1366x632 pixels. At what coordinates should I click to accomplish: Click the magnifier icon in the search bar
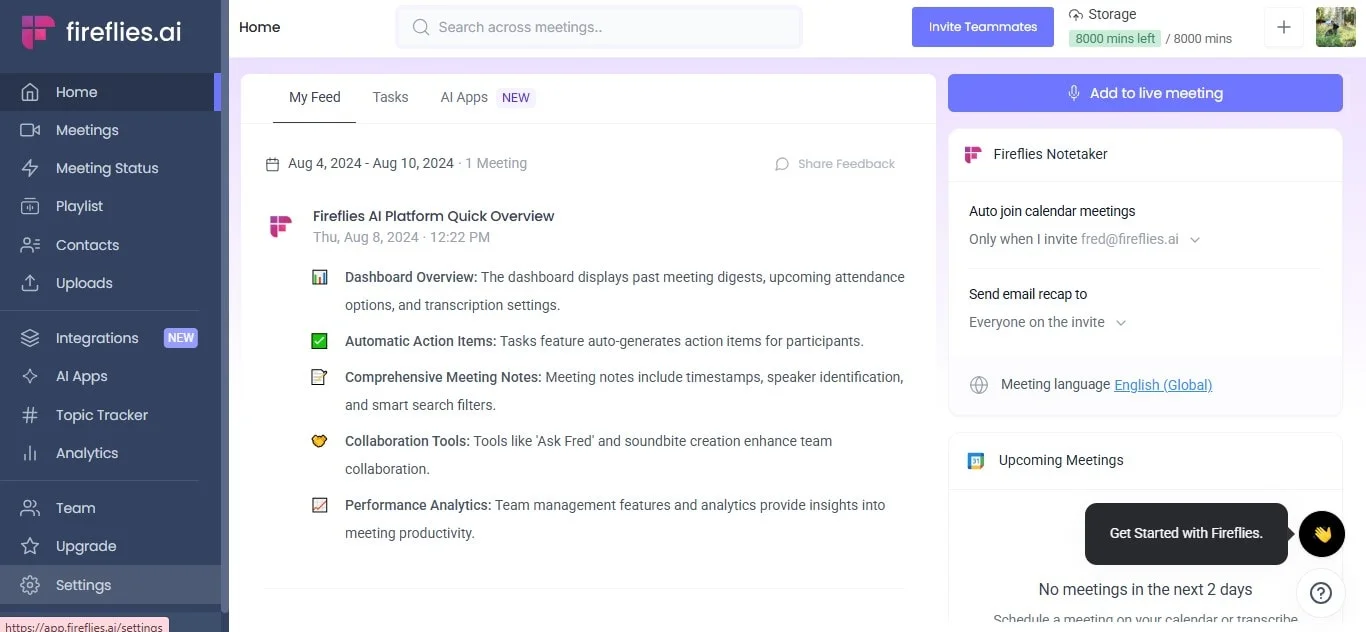(421, 27)
